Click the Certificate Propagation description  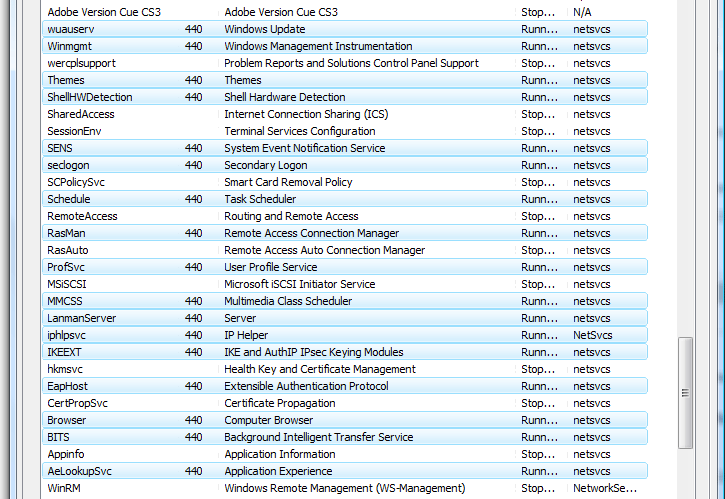click(x=280, y=403)
